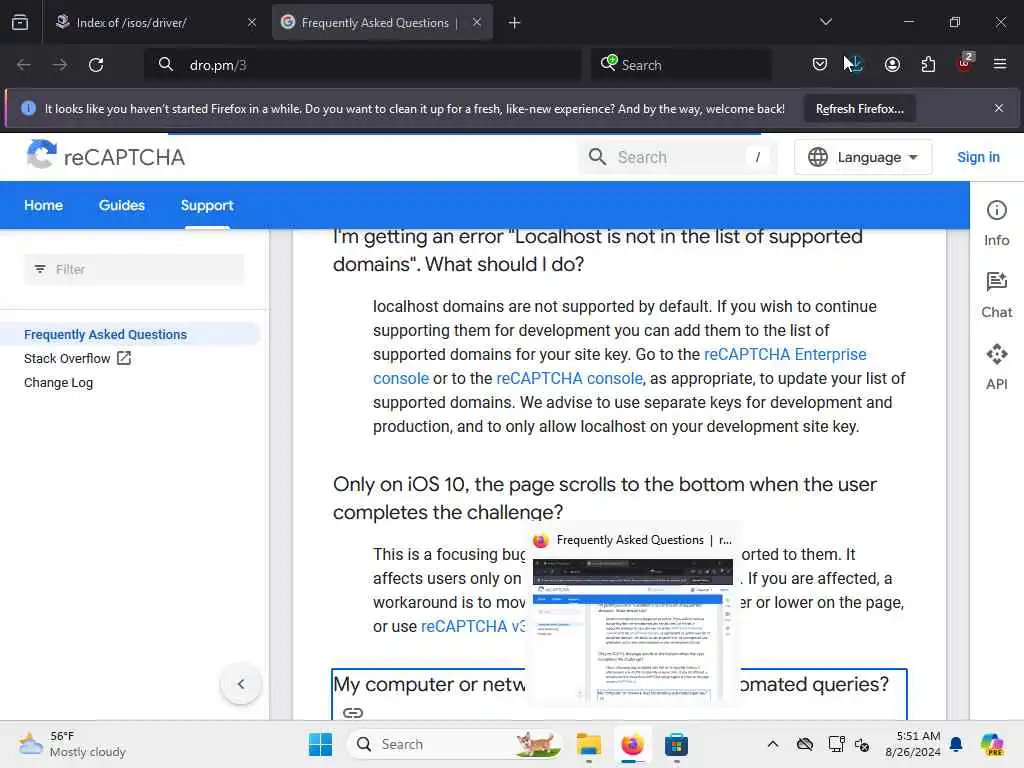
Task: Open Change Log in sidebar
Action: [x=58, y=383]
